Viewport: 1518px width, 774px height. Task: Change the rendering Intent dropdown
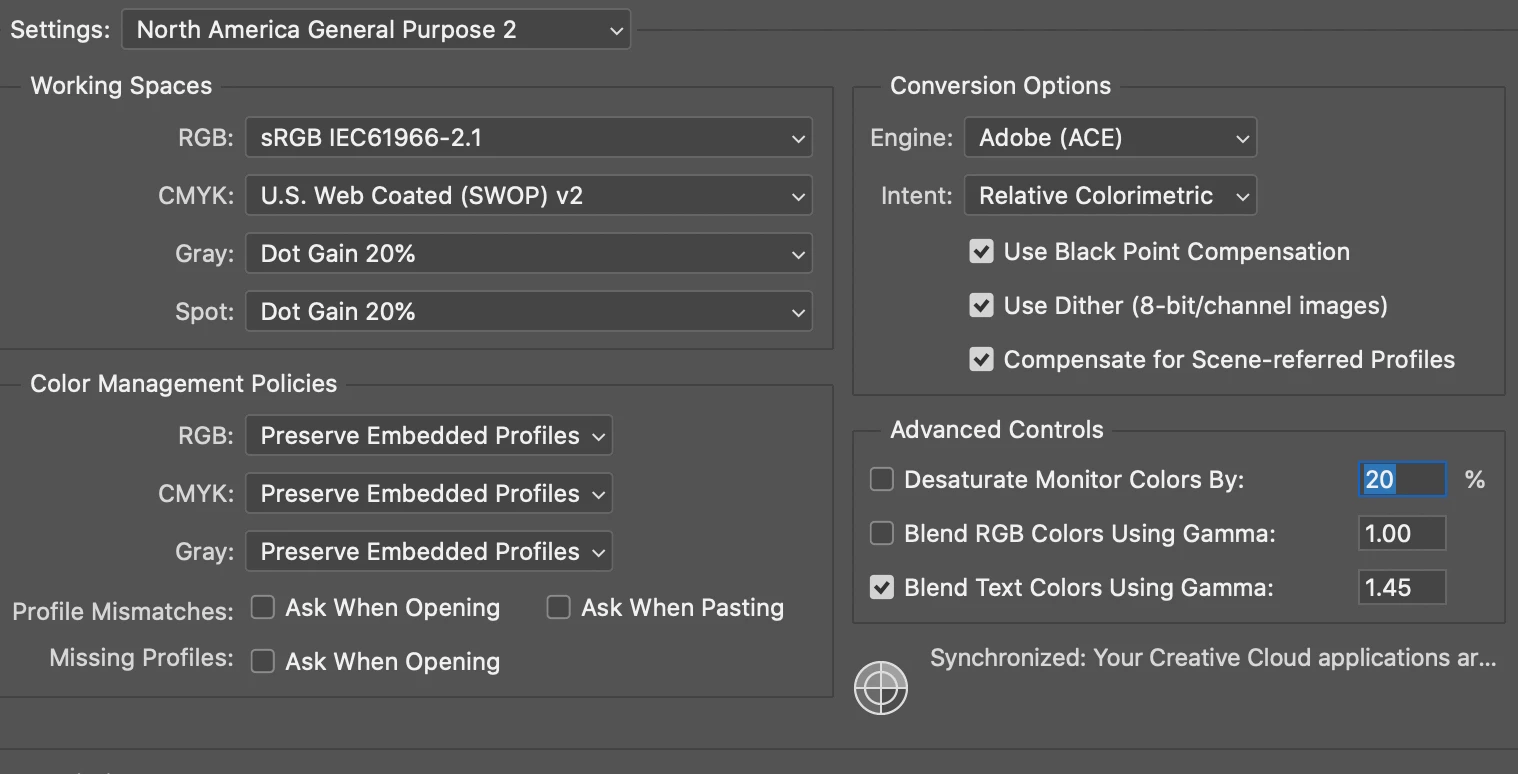coord(1109,196)
